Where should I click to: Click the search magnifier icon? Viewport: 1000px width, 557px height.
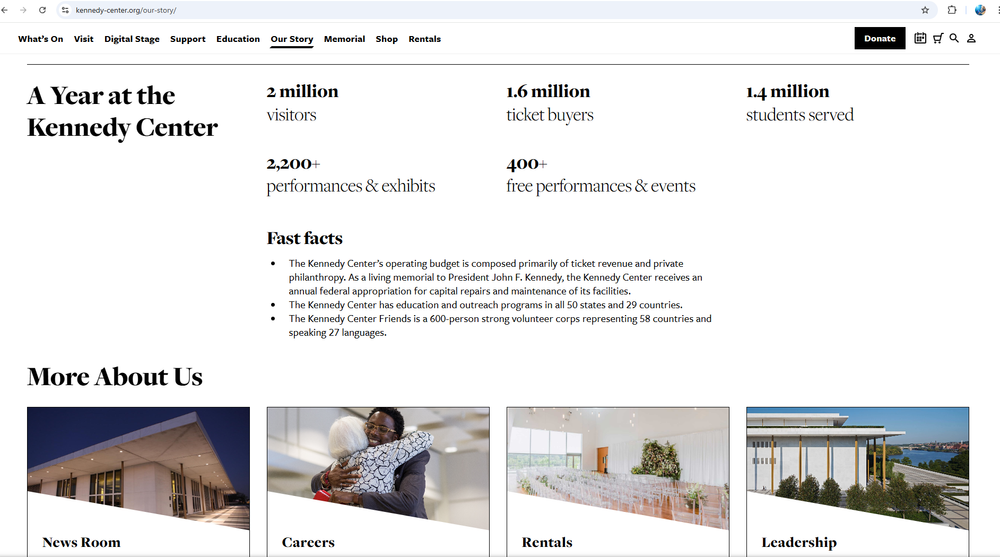954,39
